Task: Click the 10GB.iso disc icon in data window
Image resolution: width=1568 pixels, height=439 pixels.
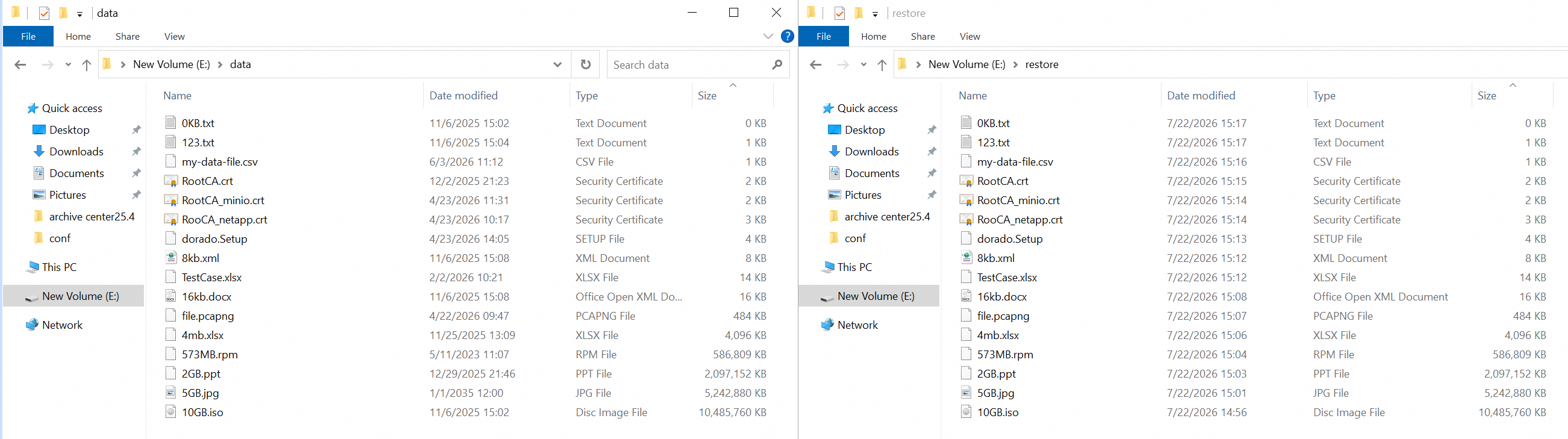Action: (171, 413)
